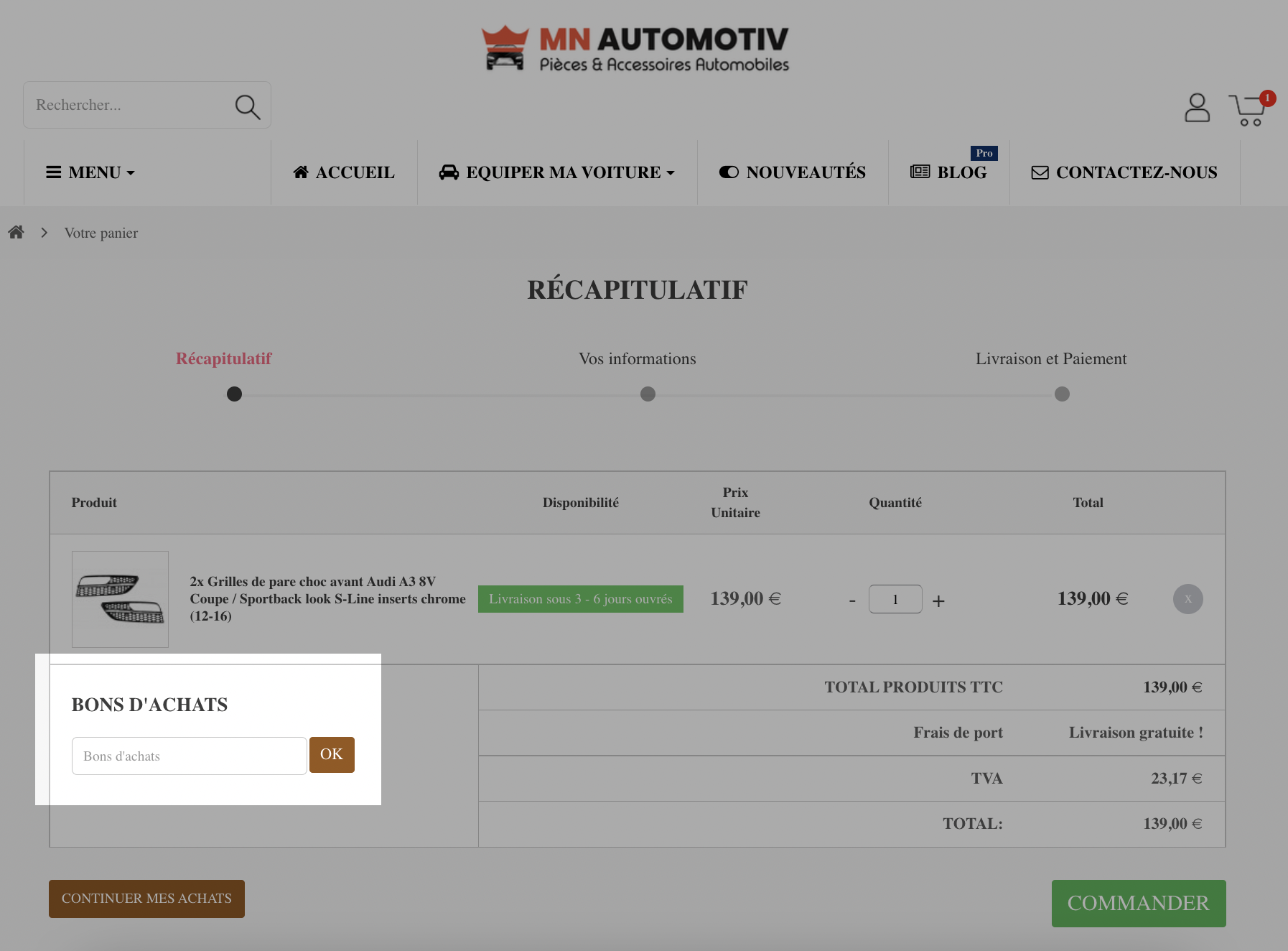Select the Livraison et Paiement step
The width and height of the screenshot is (1288, 951).
1051,358
